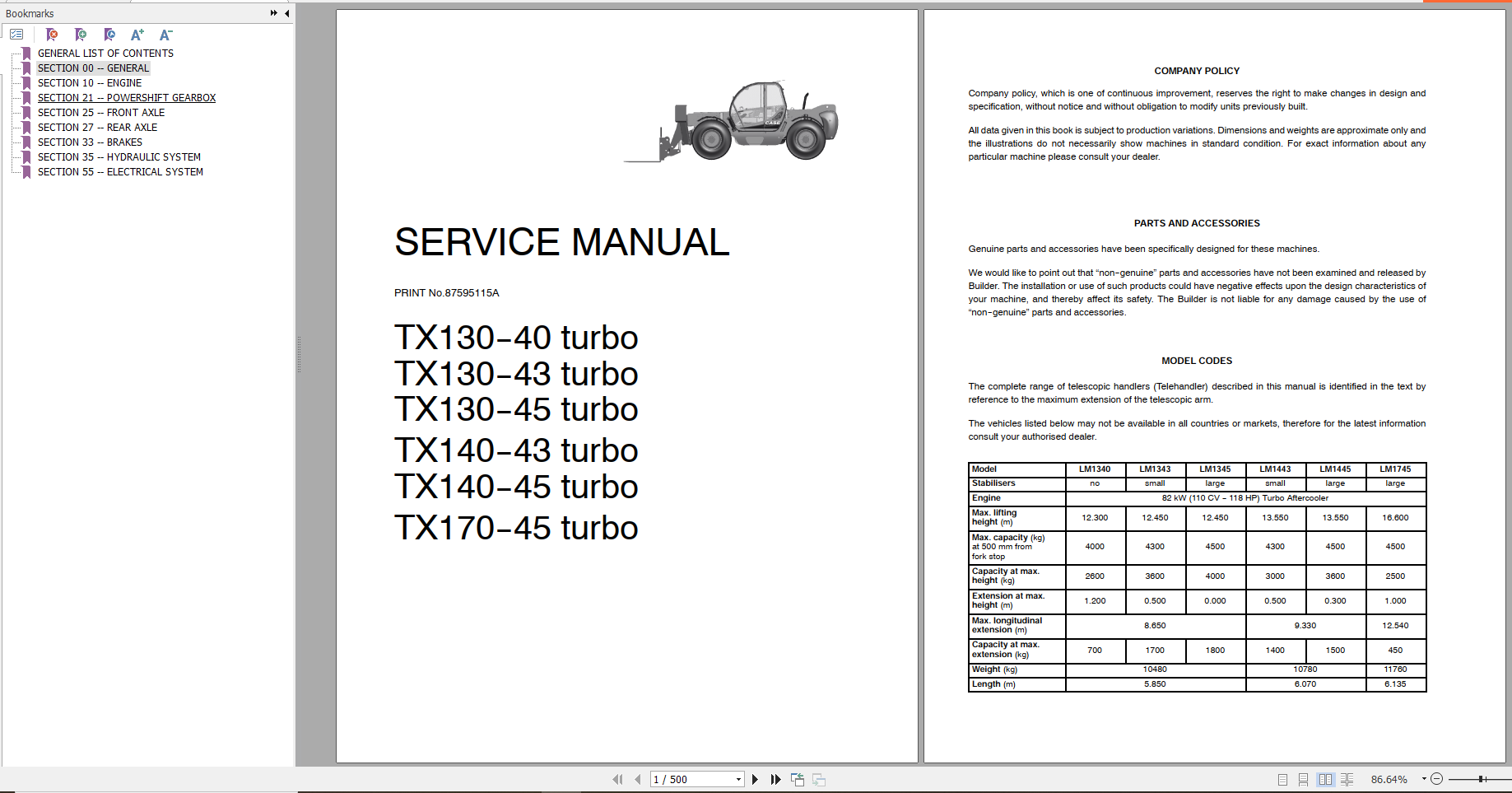Click the zoom out minus button
The height and width of the screenshot is (793, 1512).
(1437, 779)
